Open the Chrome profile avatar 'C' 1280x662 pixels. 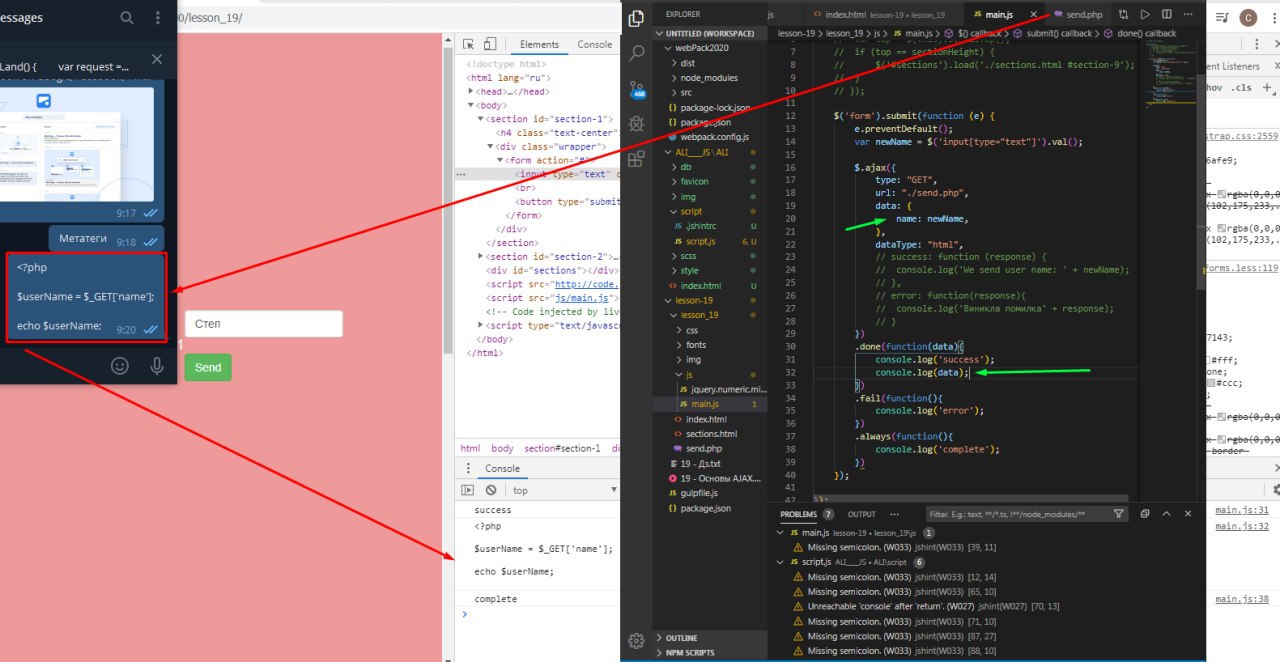pos(1249,17)
